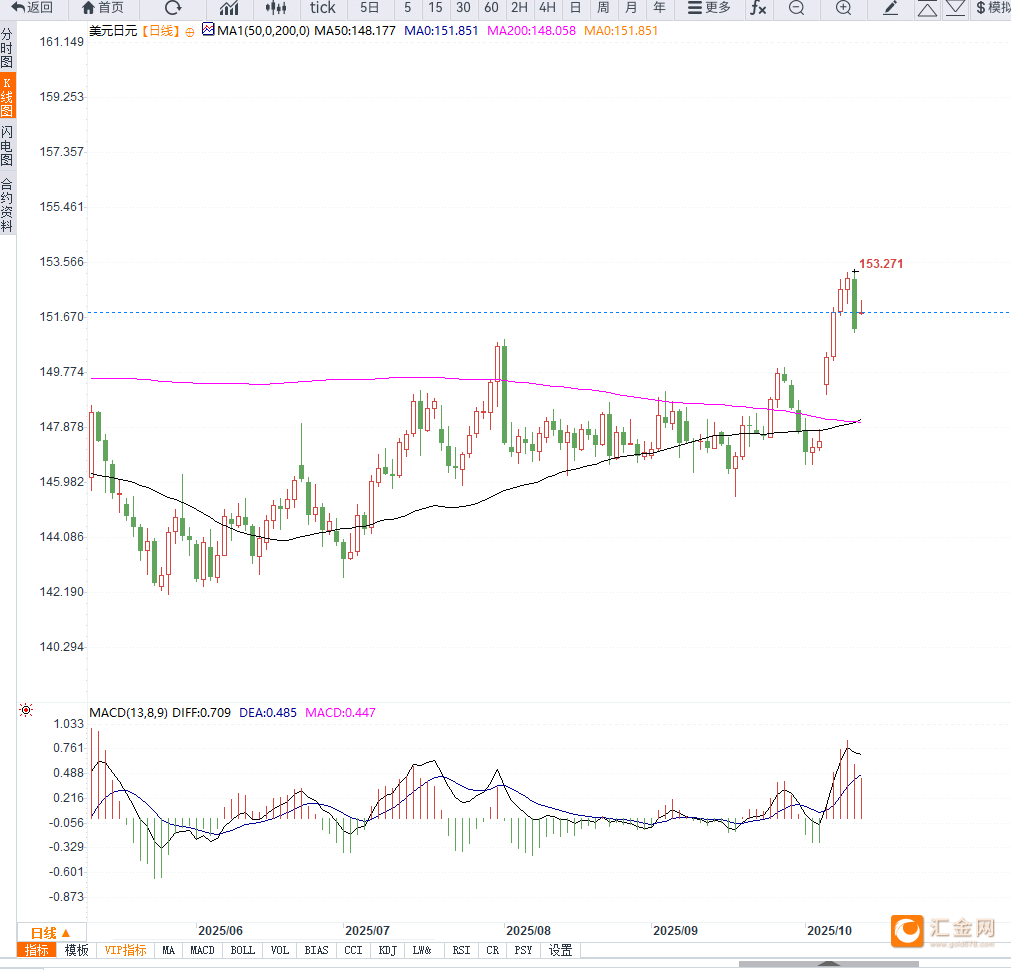The height and width of the screenshot is (970, 1011).
Task: Select the 4H timeframe
Action: (x=547, y=8)
